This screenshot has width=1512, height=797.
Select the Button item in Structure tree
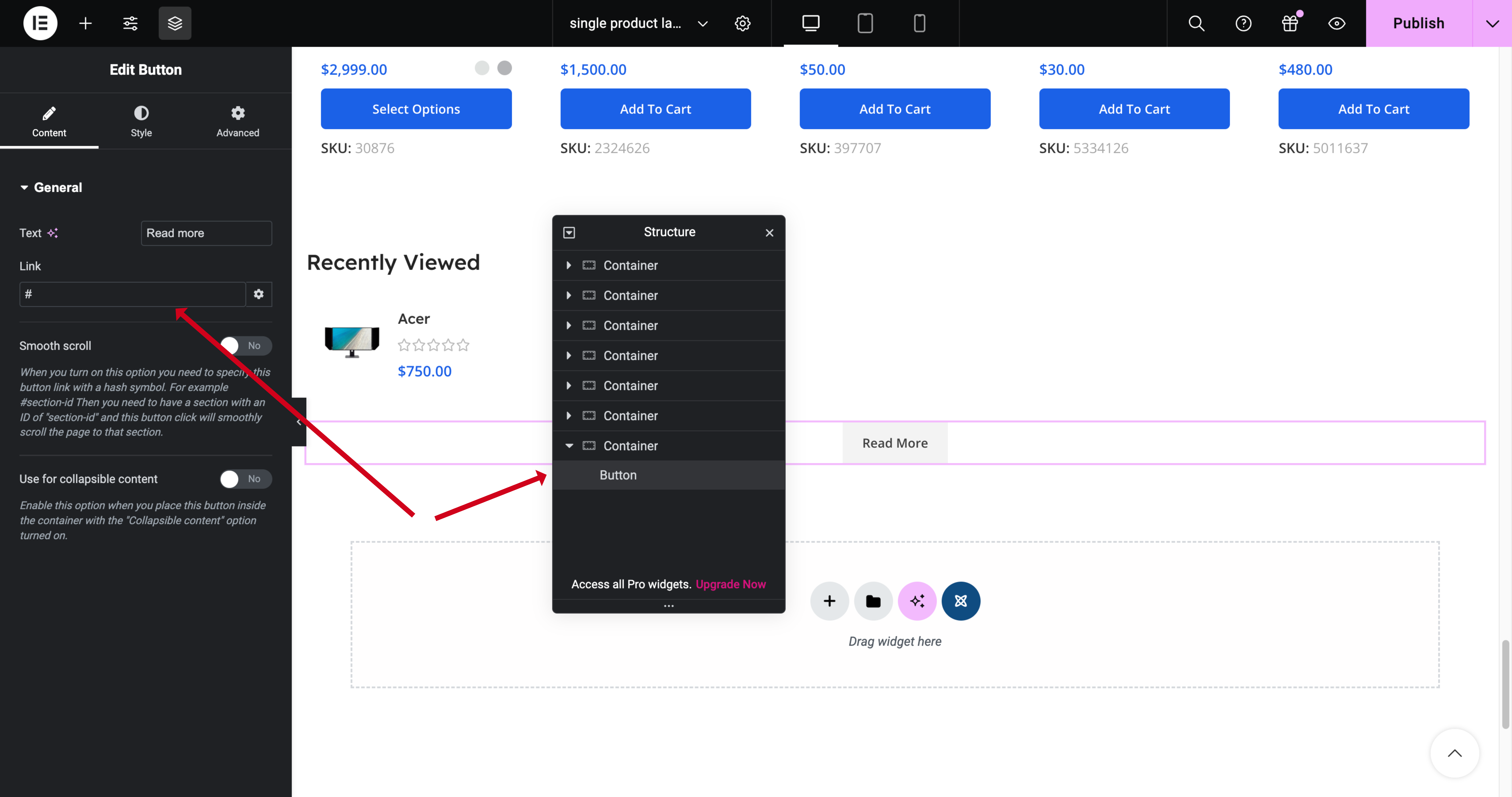tap(669, 475)
